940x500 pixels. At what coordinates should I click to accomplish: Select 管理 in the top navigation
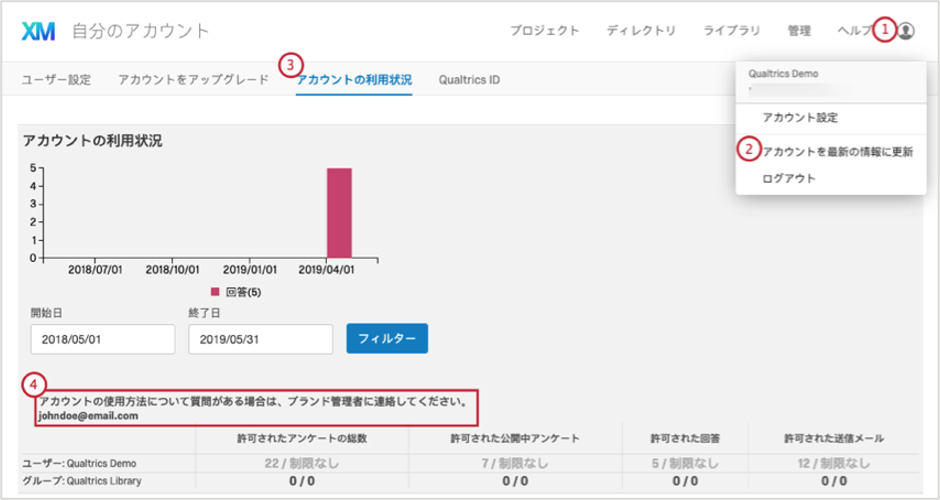(x=799, y=31)
